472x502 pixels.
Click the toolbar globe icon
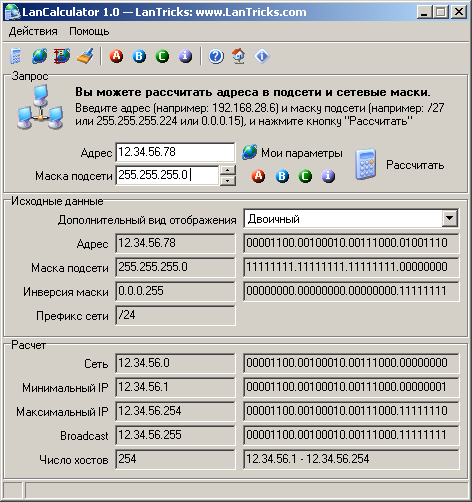39,56
